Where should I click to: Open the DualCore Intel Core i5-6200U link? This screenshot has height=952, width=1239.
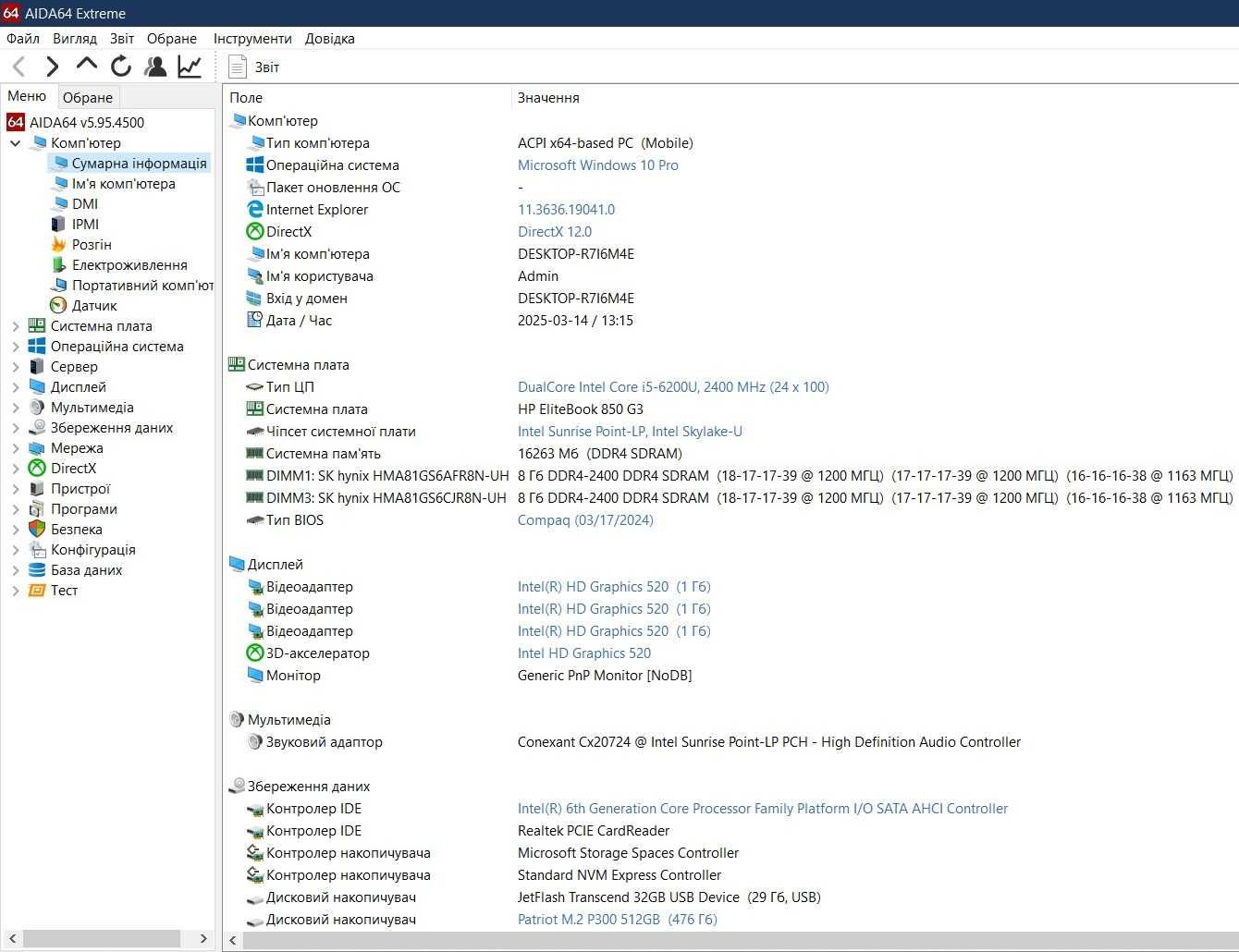pos(673,387)
